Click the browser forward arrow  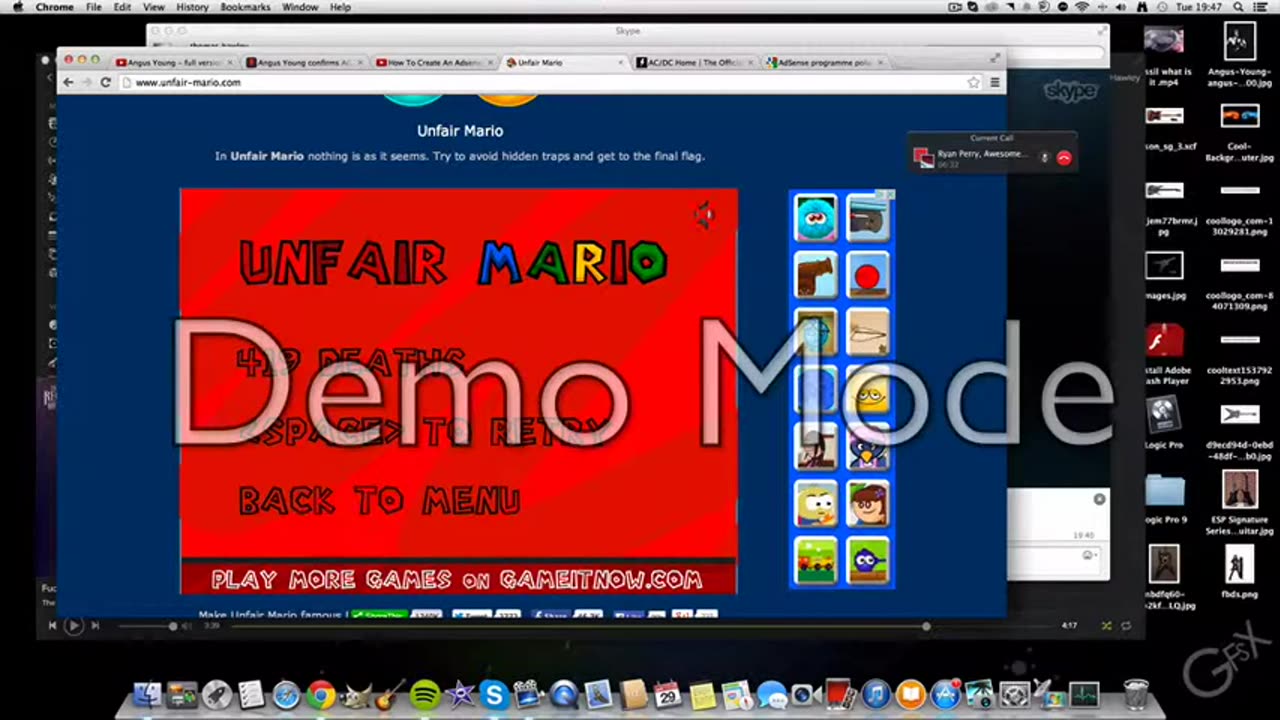point(86,82)
